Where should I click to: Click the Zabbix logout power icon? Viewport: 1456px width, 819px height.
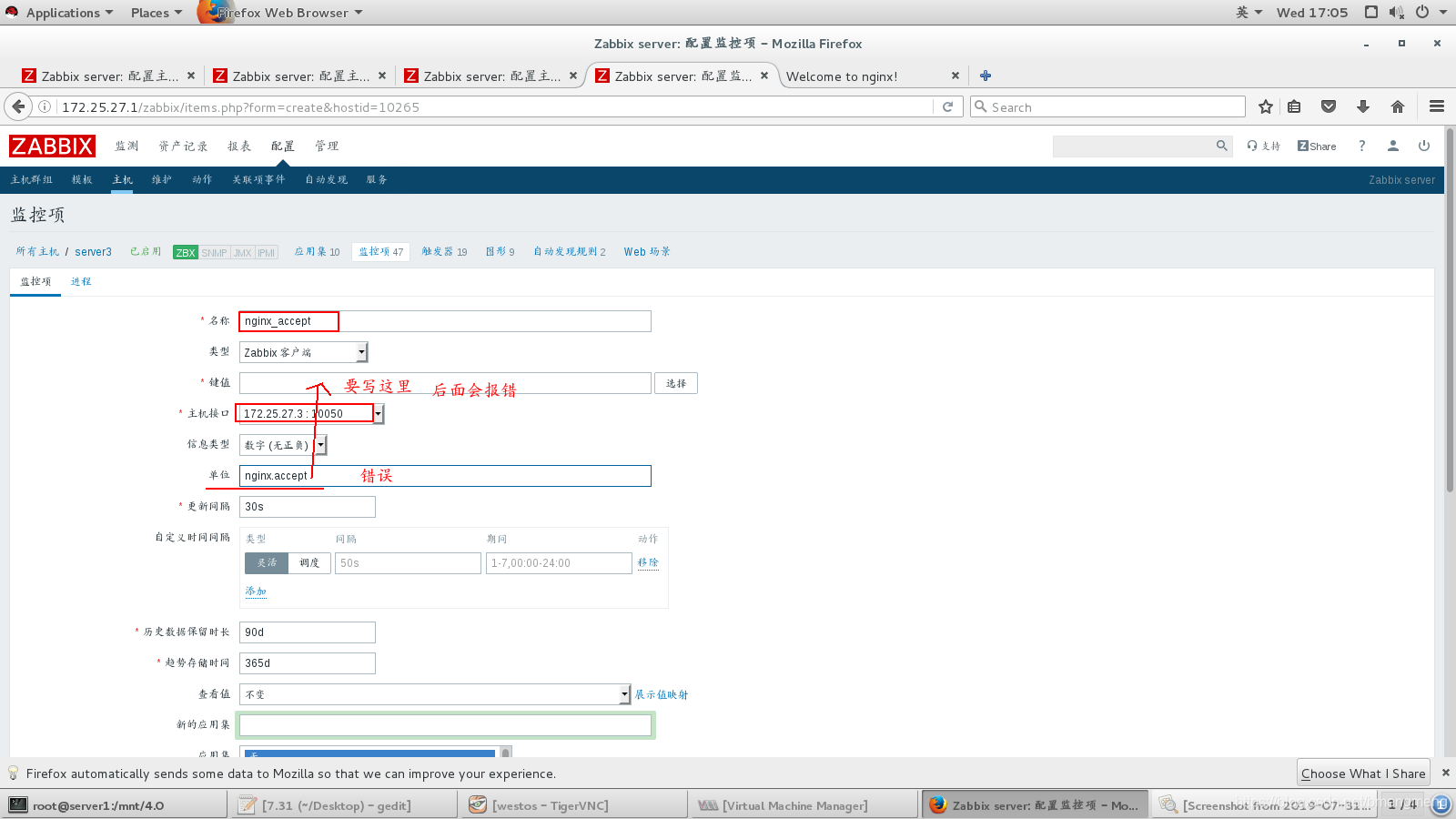pos(1424,146)
